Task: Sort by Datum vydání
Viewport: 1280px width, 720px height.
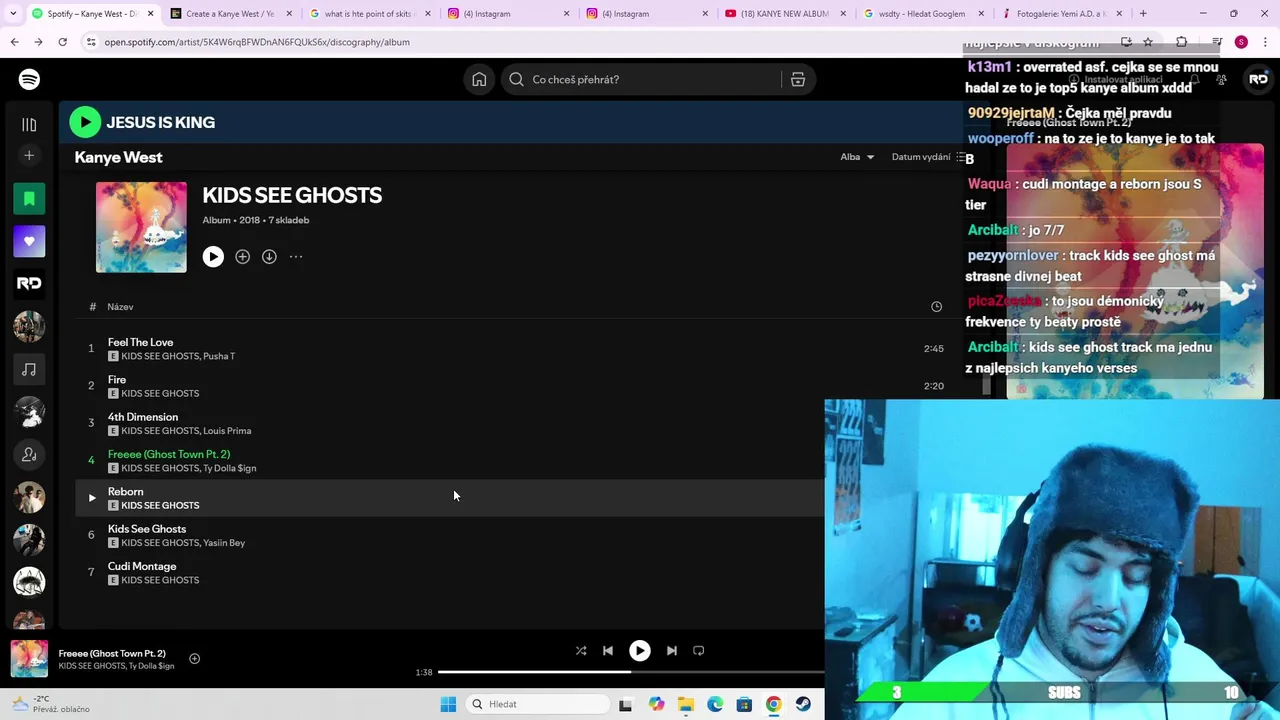Action: [x=921, y=157]
